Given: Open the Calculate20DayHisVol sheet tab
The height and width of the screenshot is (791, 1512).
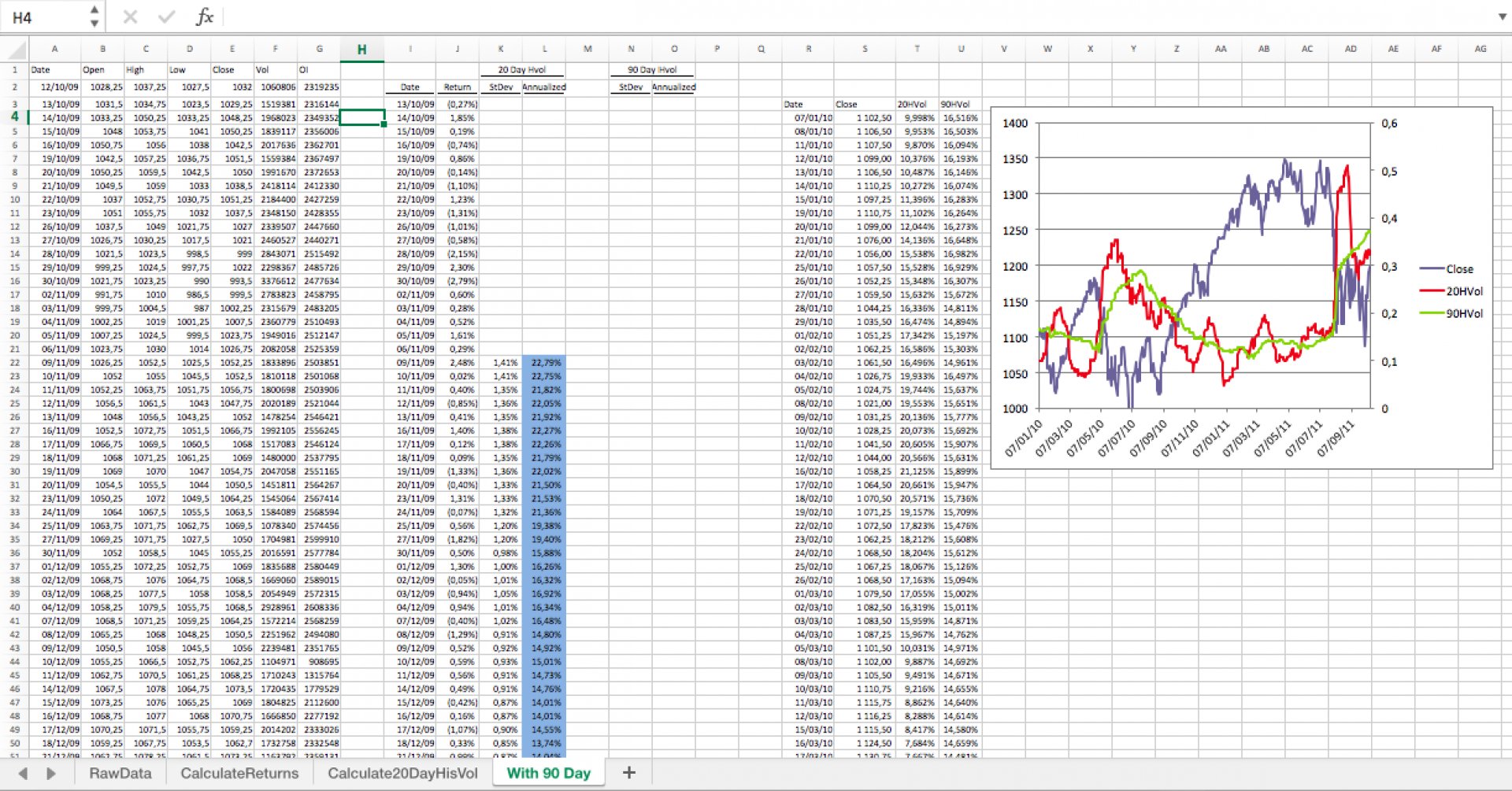Looking at the screenshot, I should pos(402,773).
